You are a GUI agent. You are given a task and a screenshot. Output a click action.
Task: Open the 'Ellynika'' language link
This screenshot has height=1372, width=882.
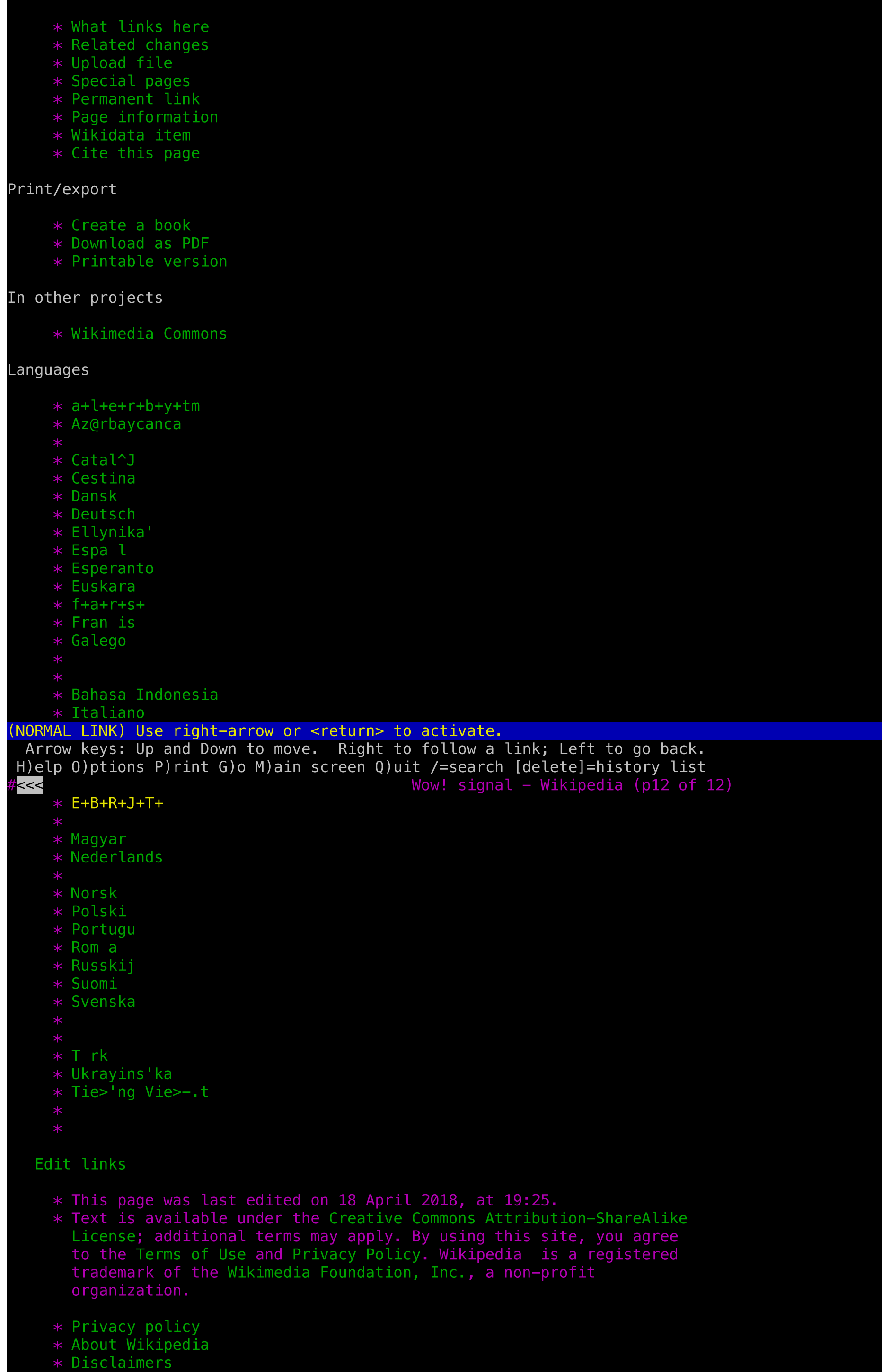pos(113,533)
